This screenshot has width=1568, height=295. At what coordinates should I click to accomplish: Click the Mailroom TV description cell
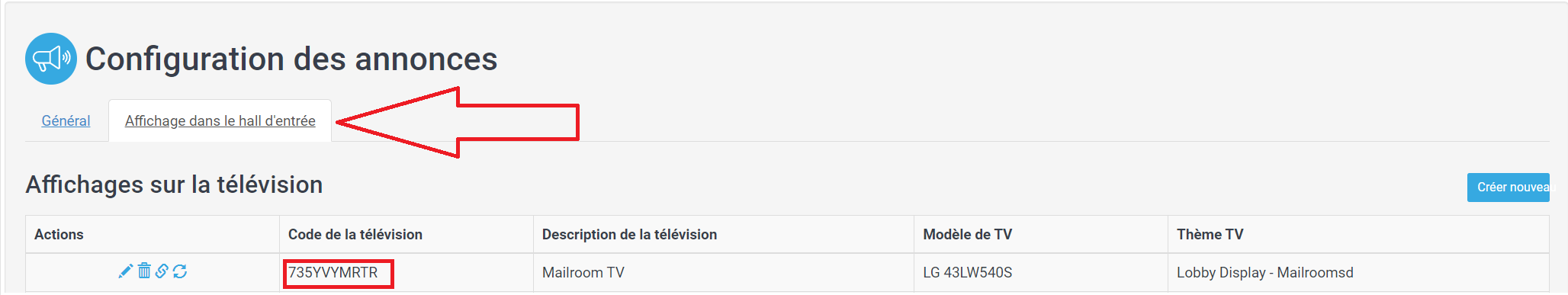[583, 273]
